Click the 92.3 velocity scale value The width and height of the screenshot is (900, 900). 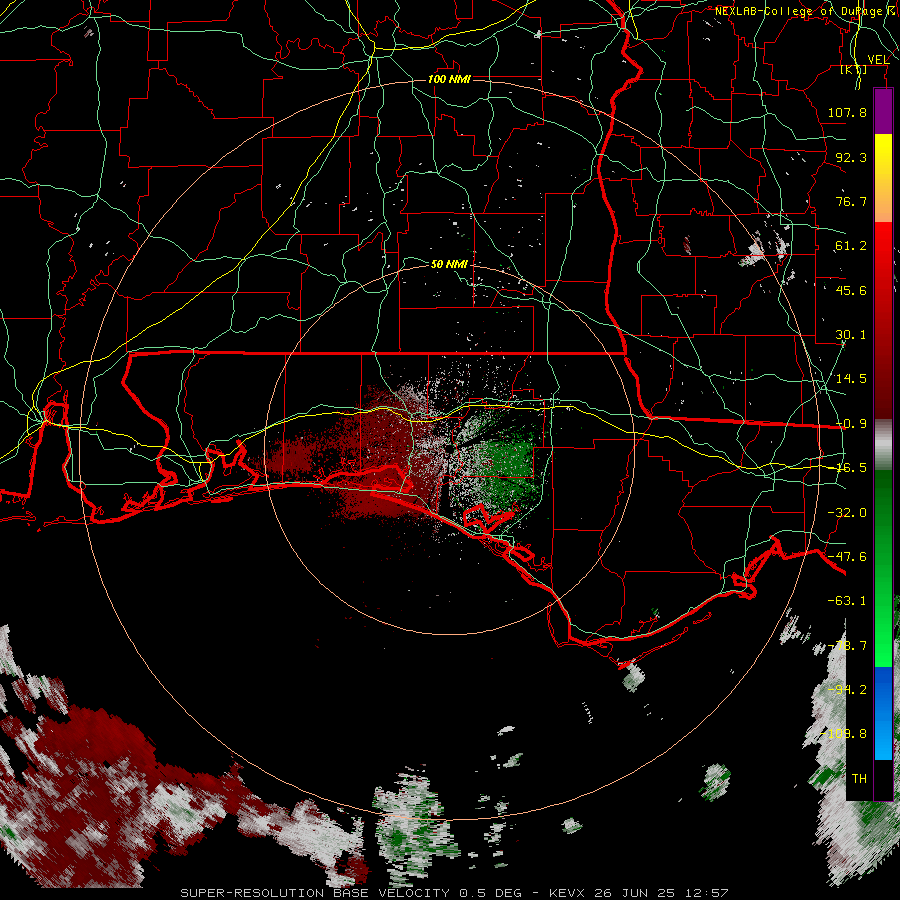(x=851, y=157)
